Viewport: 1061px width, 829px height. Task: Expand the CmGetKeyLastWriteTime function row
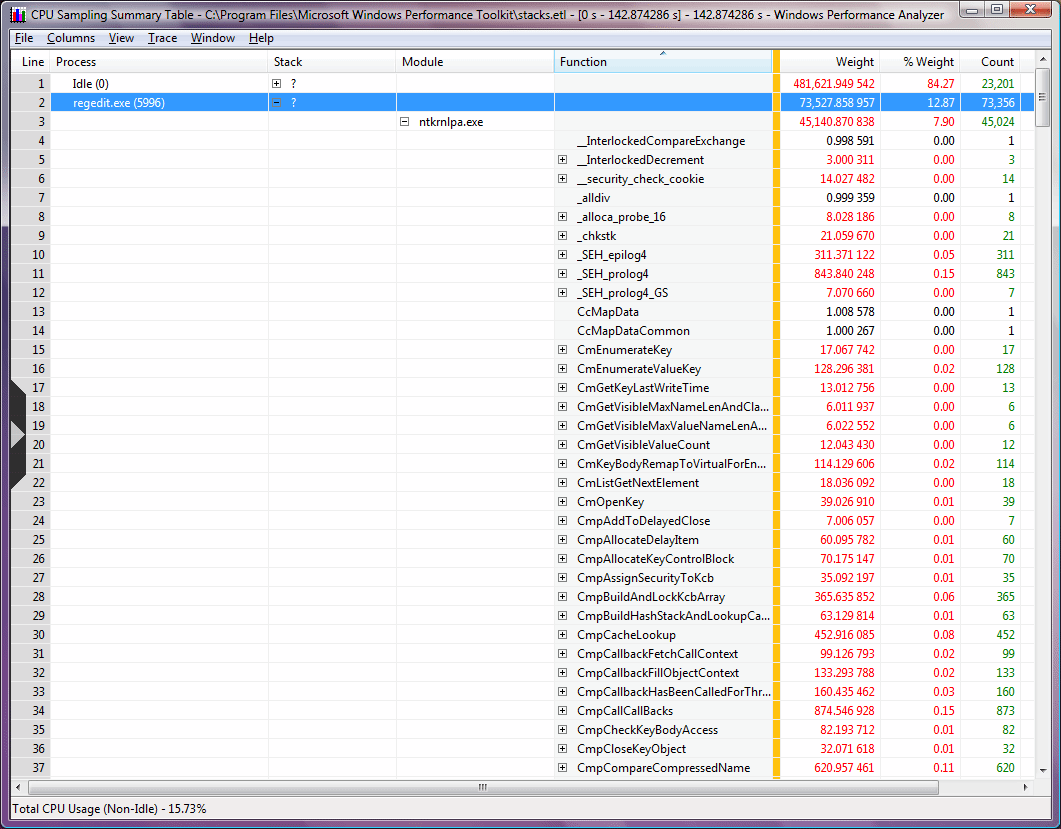[x=562, y=388]
